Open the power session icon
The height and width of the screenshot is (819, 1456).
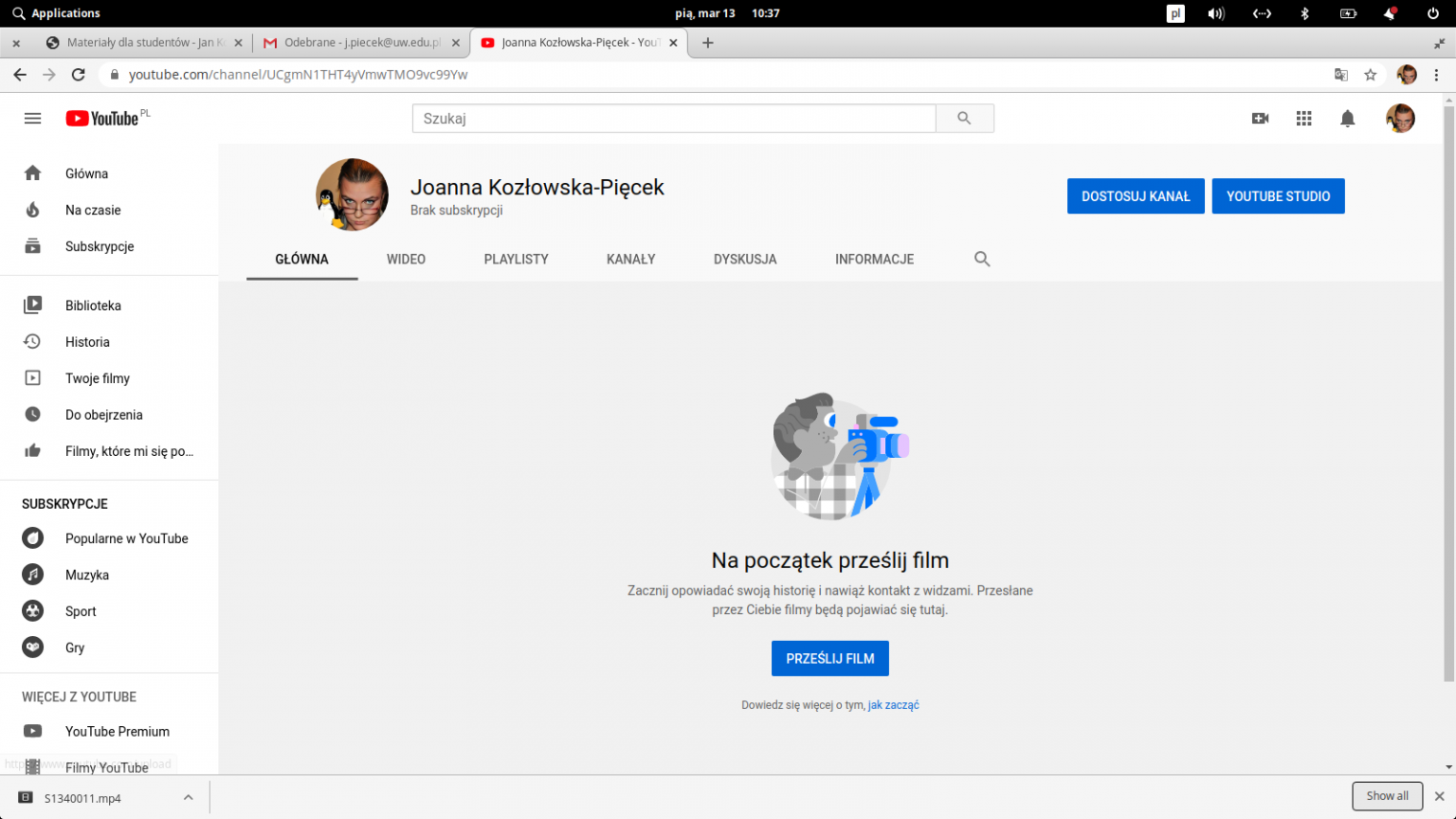coord(1433,13)
